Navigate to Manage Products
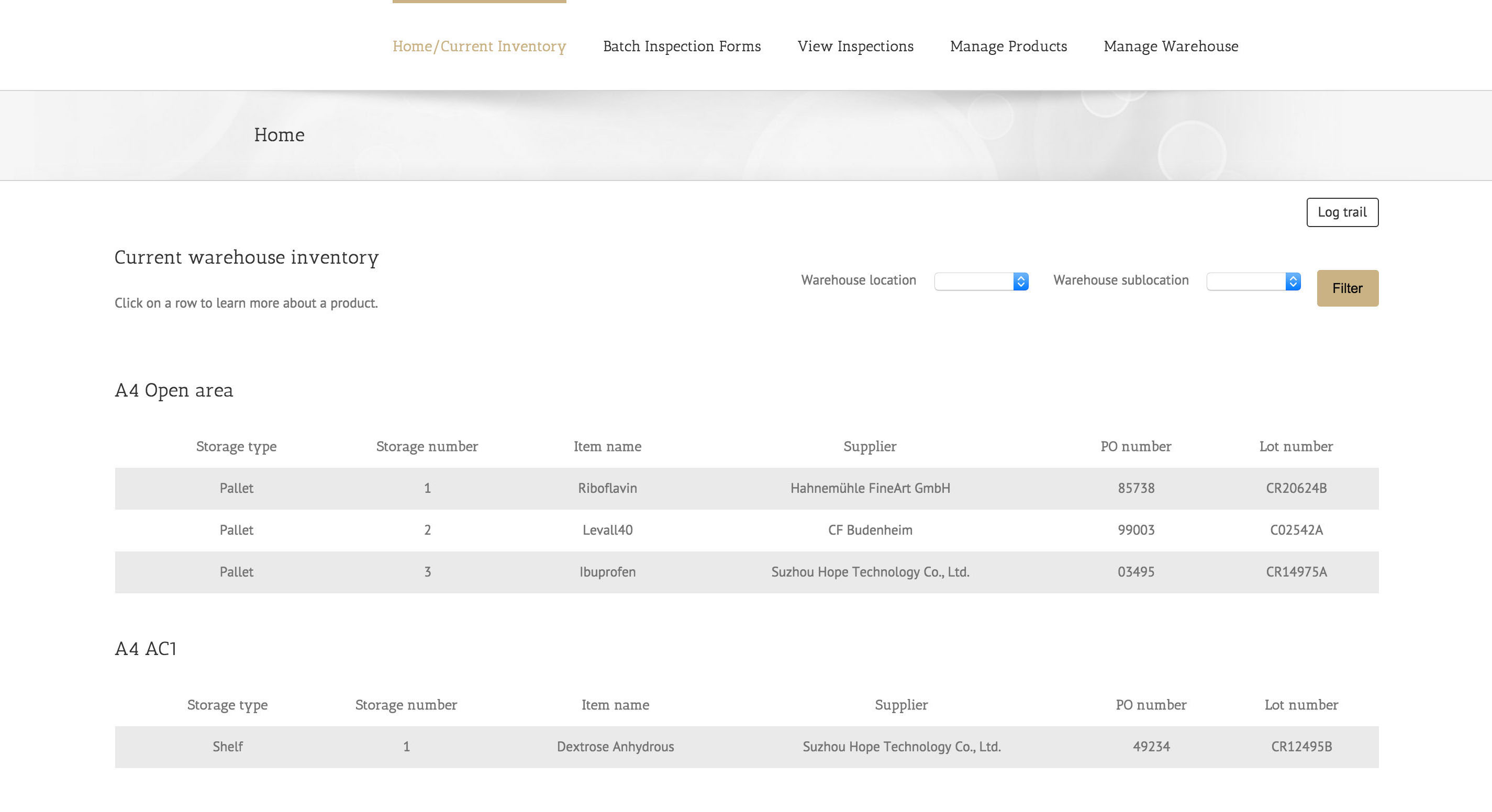 click(x=1008, y=46)
